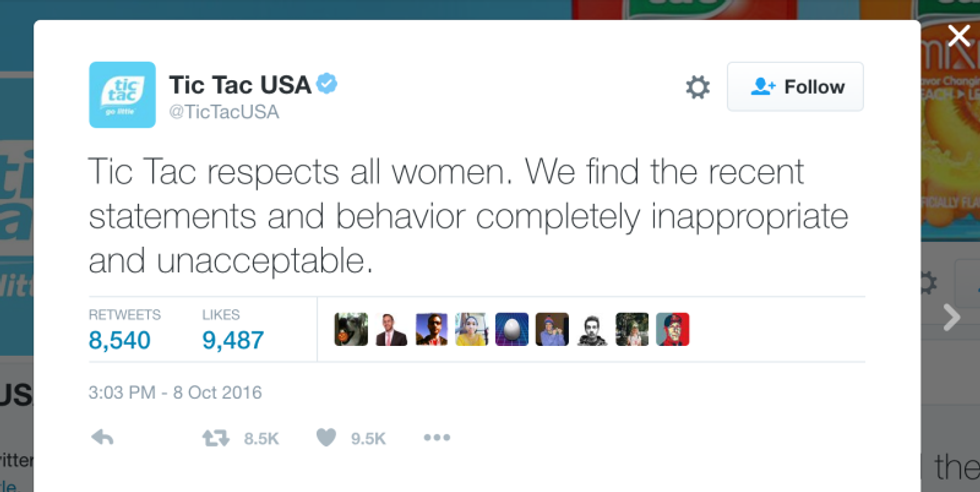Open the Tic Tac USA profile name
The height and width of the screenshot is (492, 980).
[x=240, y=85]
